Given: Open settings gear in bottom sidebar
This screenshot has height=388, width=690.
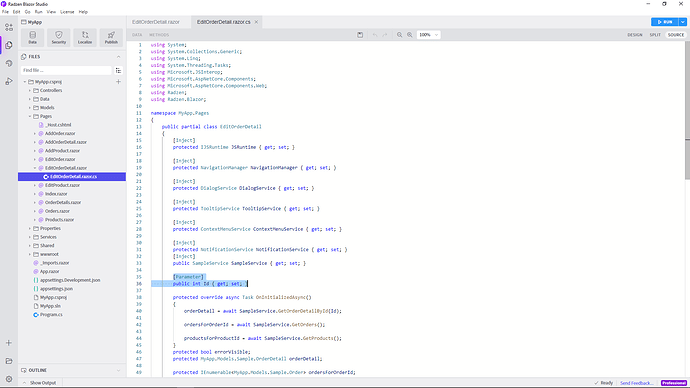Looking at the screenshot, I should tap(9, 379).
